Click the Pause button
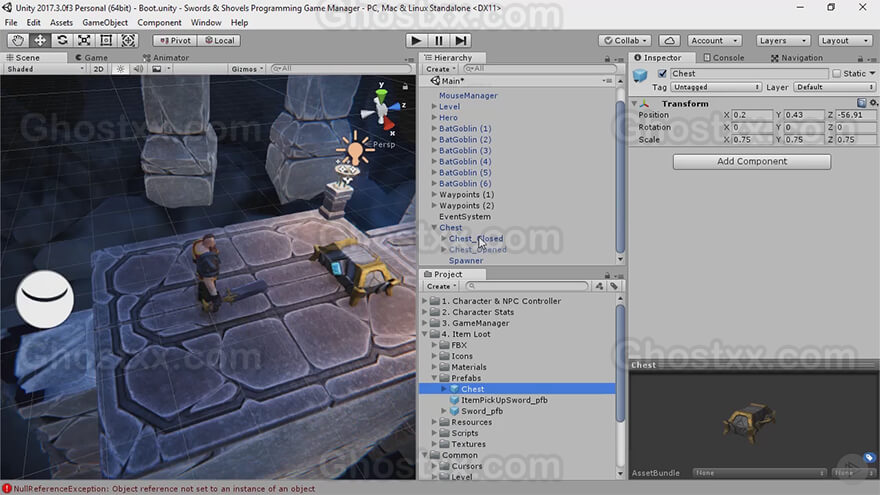The image size is (880, 495). pos(438,40)
